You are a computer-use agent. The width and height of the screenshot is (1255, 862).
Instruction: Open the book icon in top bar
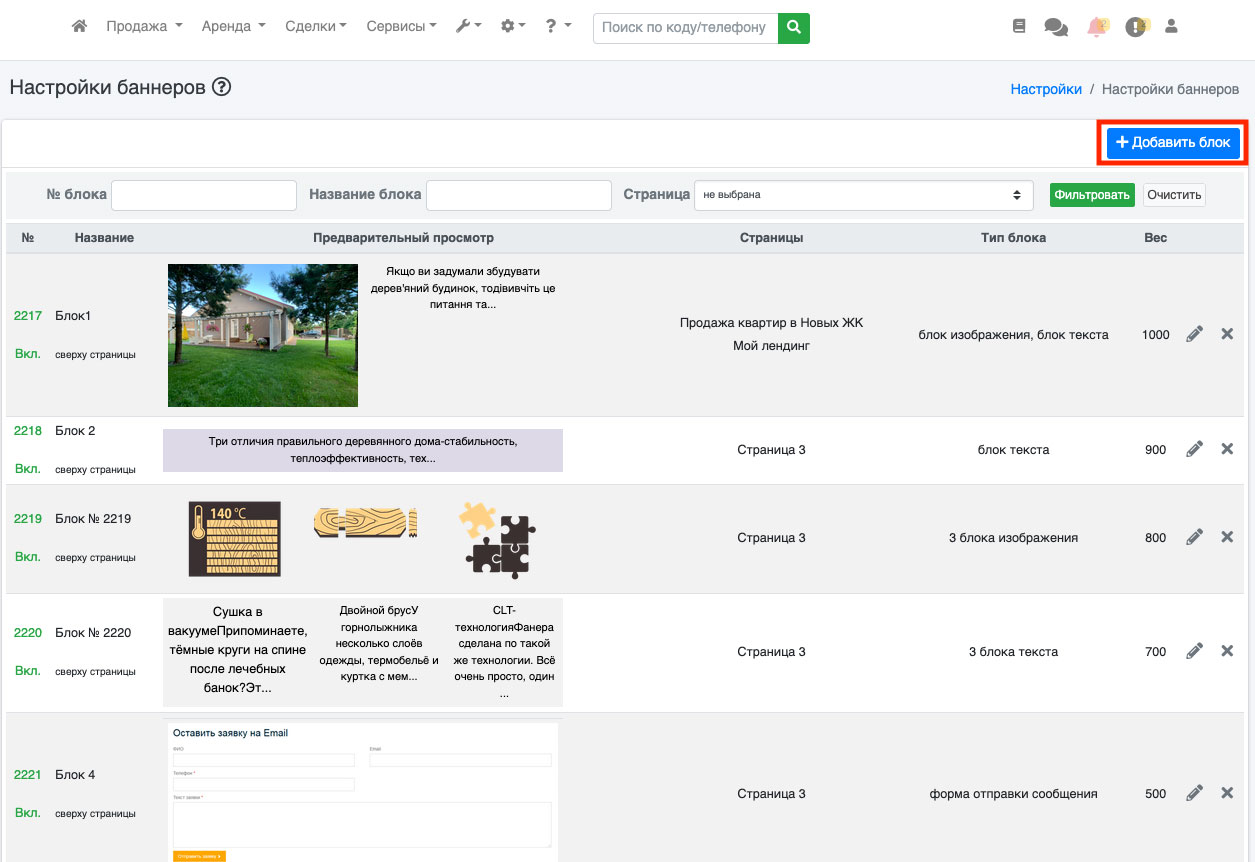(x=1019, y=28)
